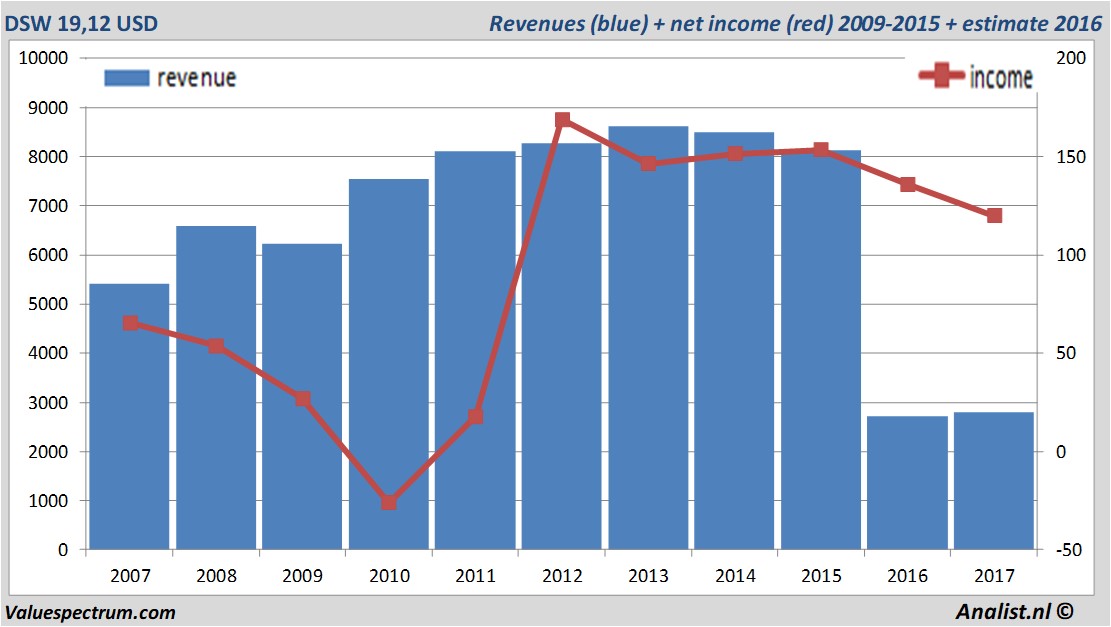1111x627 pixels.
Task: Click the 2013 x-axis label
Action: [648, 576]
